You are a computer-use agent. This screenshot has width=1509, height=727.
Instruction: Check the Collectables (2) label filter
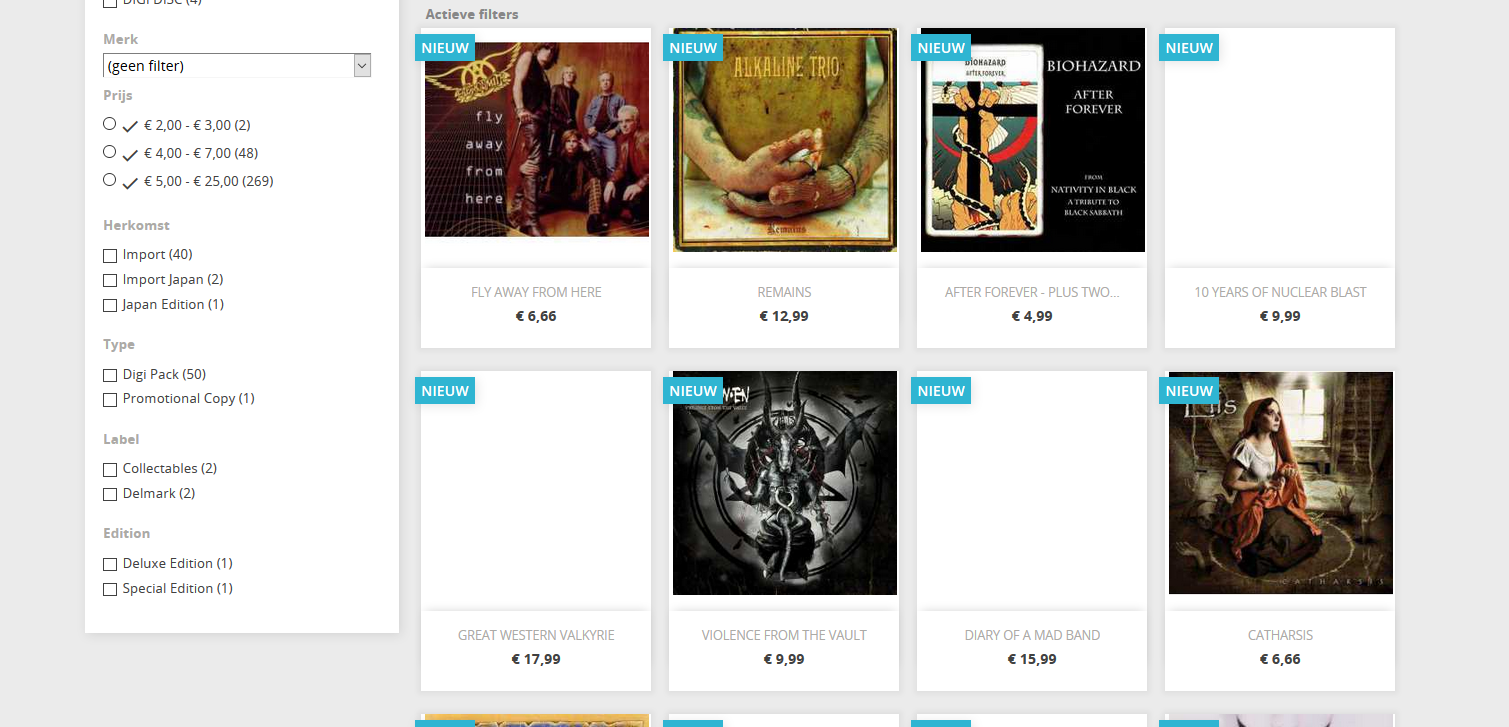pos(110,470)
